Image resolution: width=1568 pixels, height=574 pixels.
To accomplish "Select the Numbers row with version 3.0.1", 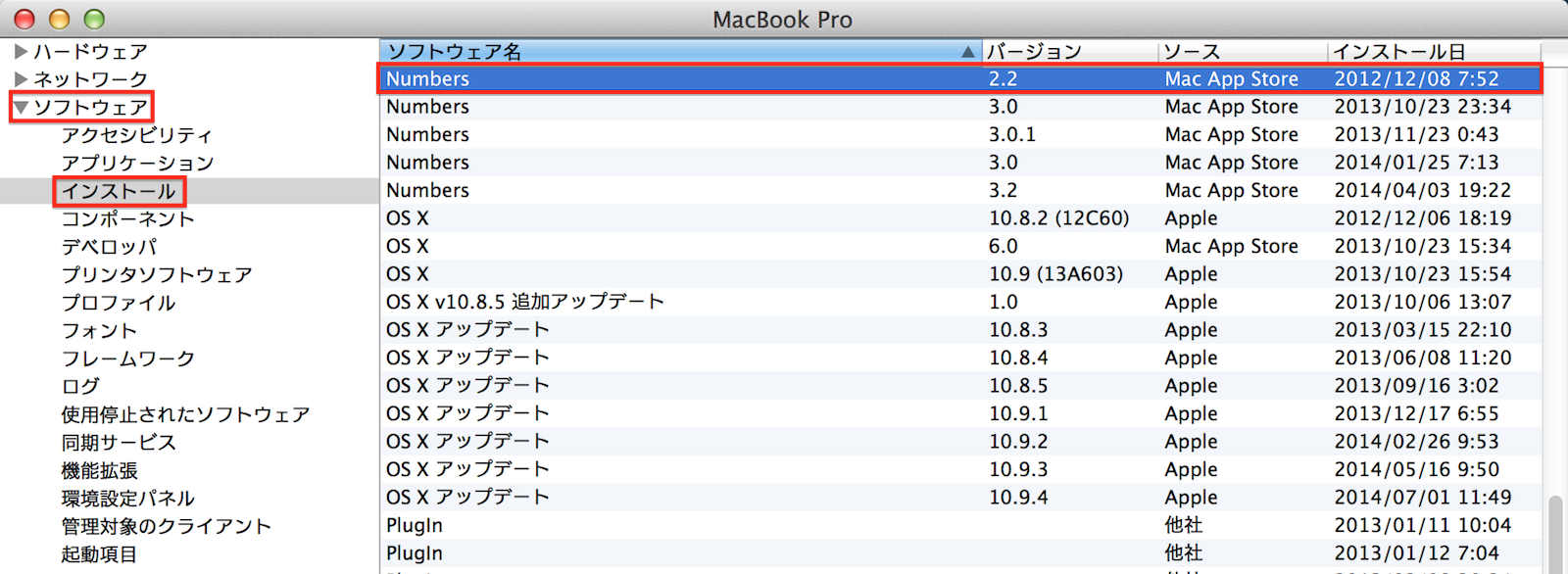I will pyautogui.click(x=960, y=134).
